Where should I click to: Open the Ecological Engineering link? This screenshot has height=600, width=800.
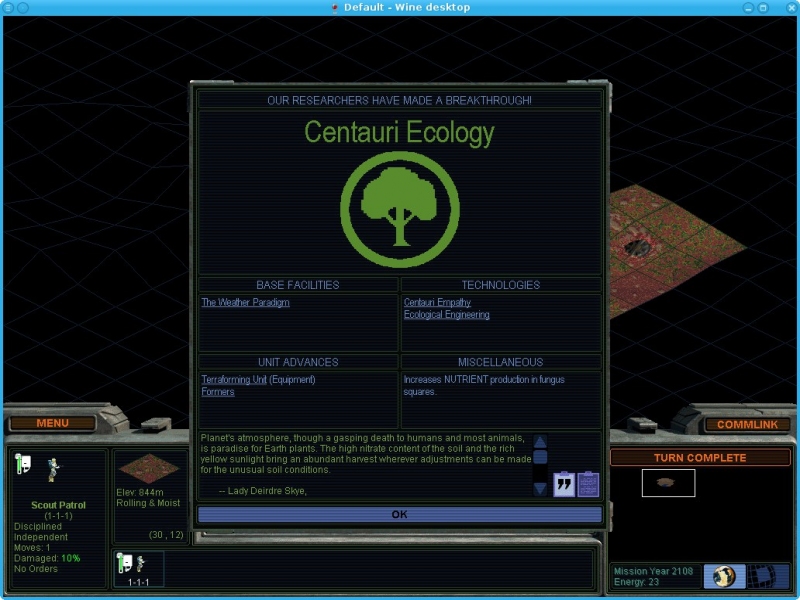(446, 314)
